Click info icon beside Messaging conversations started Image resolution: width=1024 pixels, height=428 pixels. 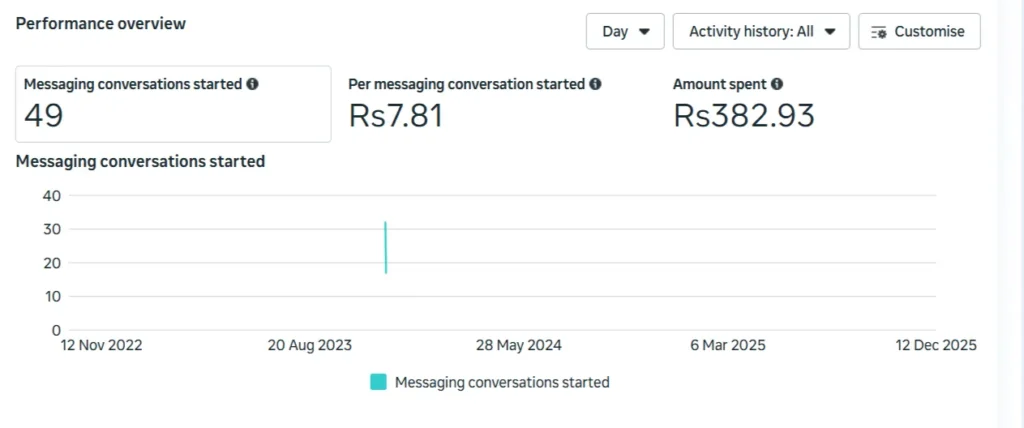[x=253, y=85]
